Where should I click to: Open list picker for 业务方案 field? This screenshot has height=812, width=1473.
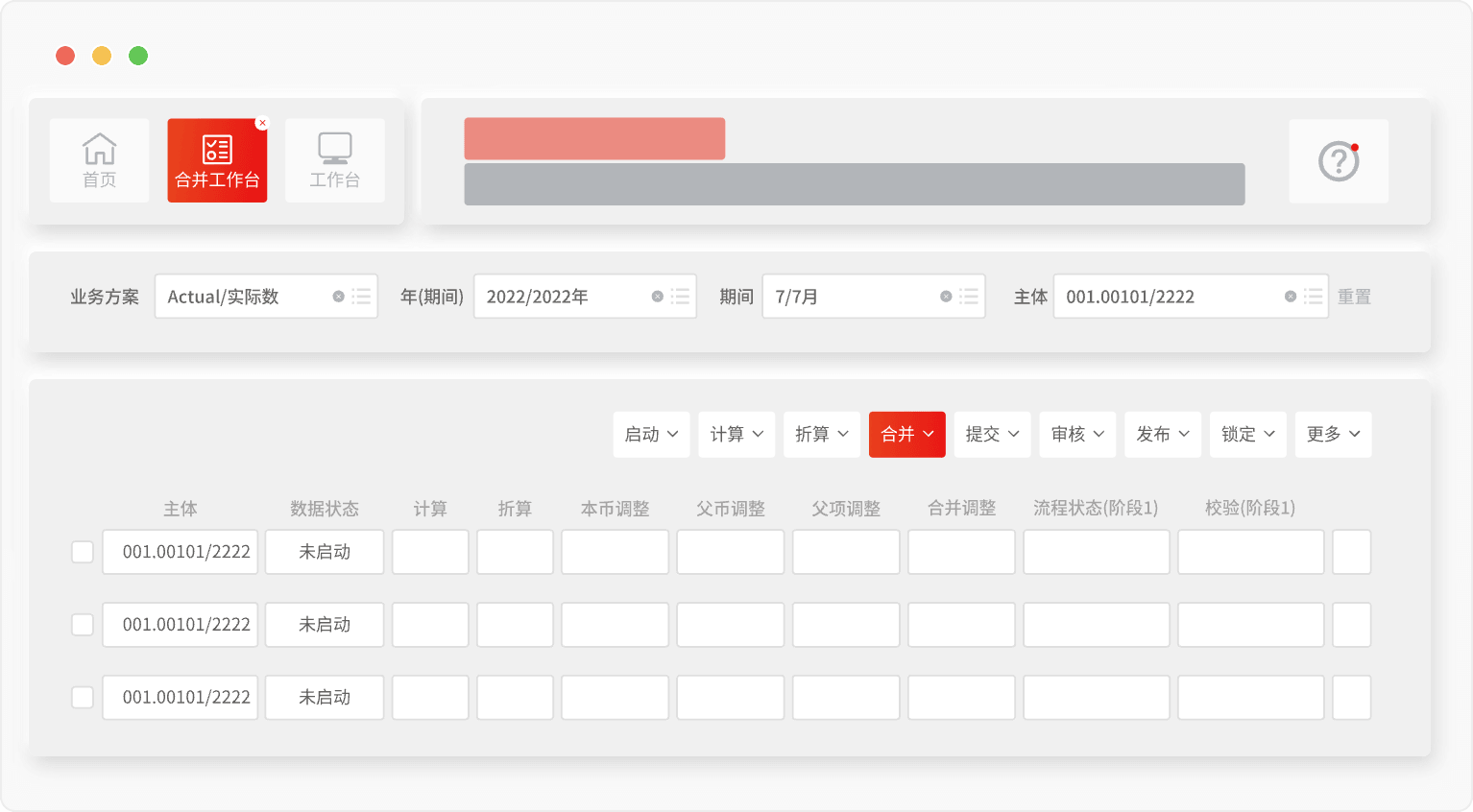coord(361,297)
